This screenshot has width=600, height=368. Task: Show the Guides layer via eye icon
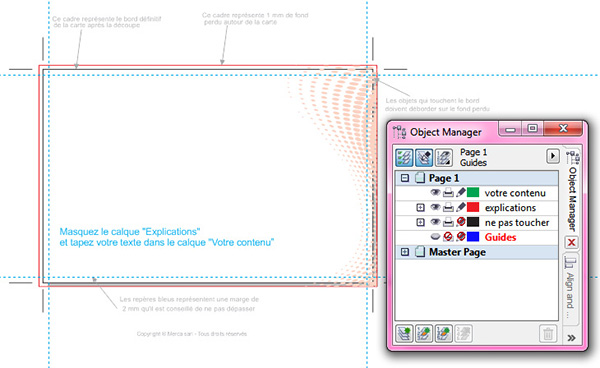[x=435, y=237]
